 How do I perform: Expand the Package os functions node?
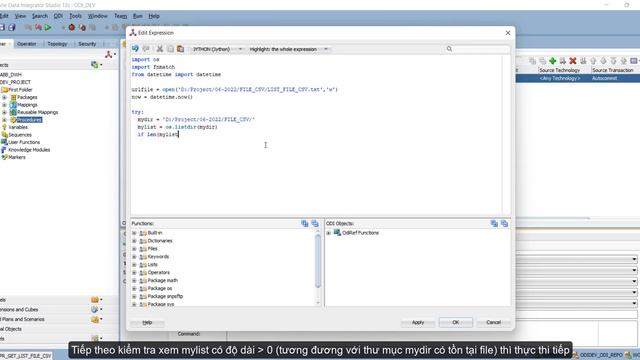coord(134,289)
